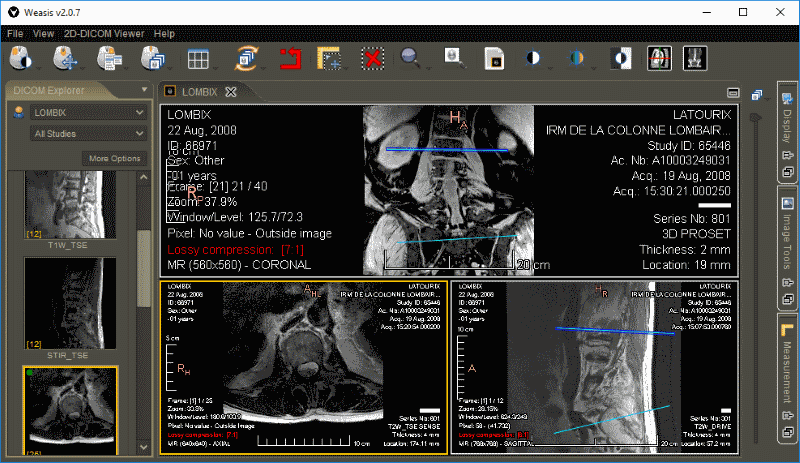Click the restore icon in Image Tools panel
This screenshot has height=463, width=800.
click(x=787, y=299)
